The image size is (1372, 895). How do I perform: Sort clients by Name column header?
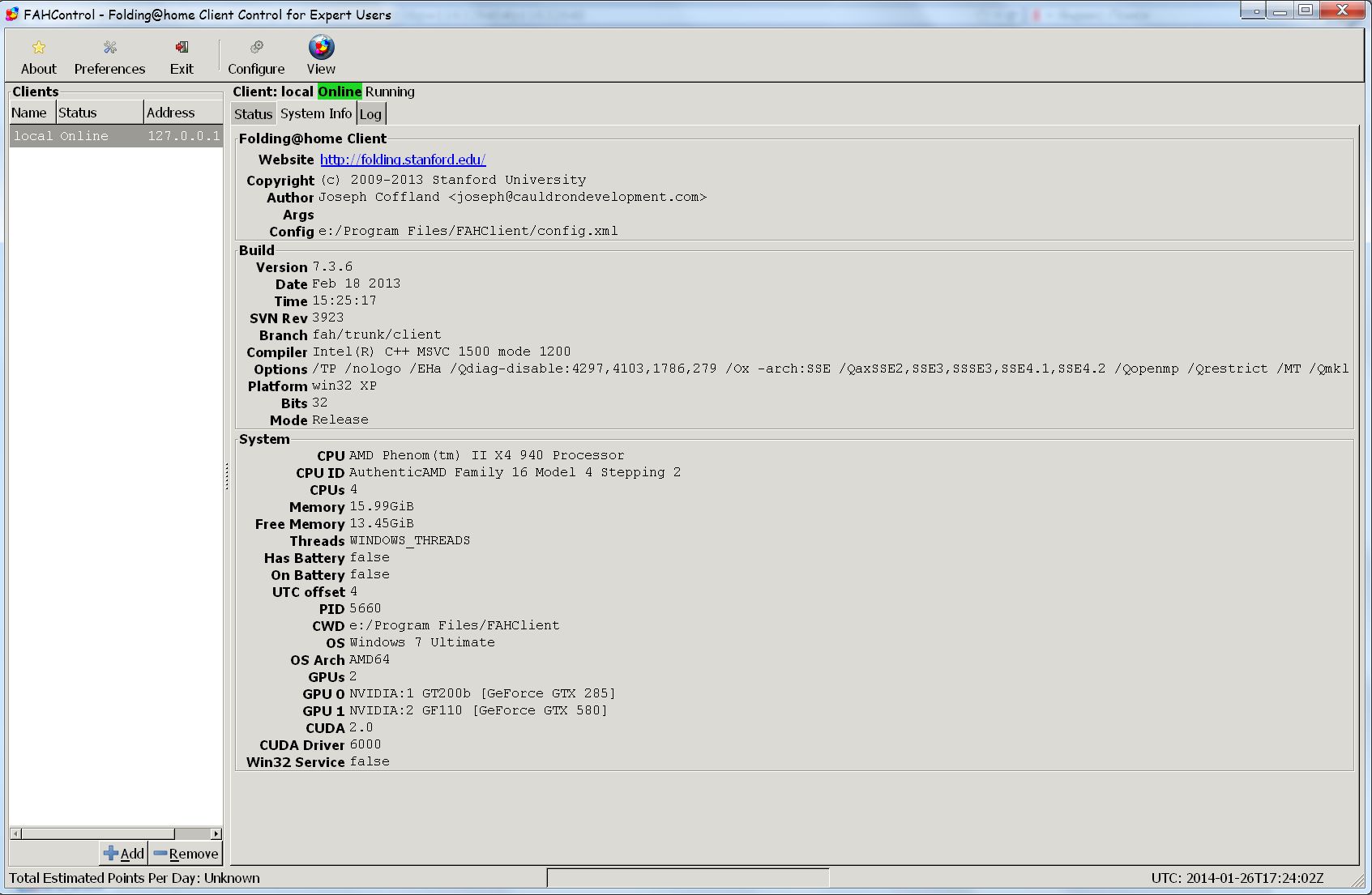32,113
